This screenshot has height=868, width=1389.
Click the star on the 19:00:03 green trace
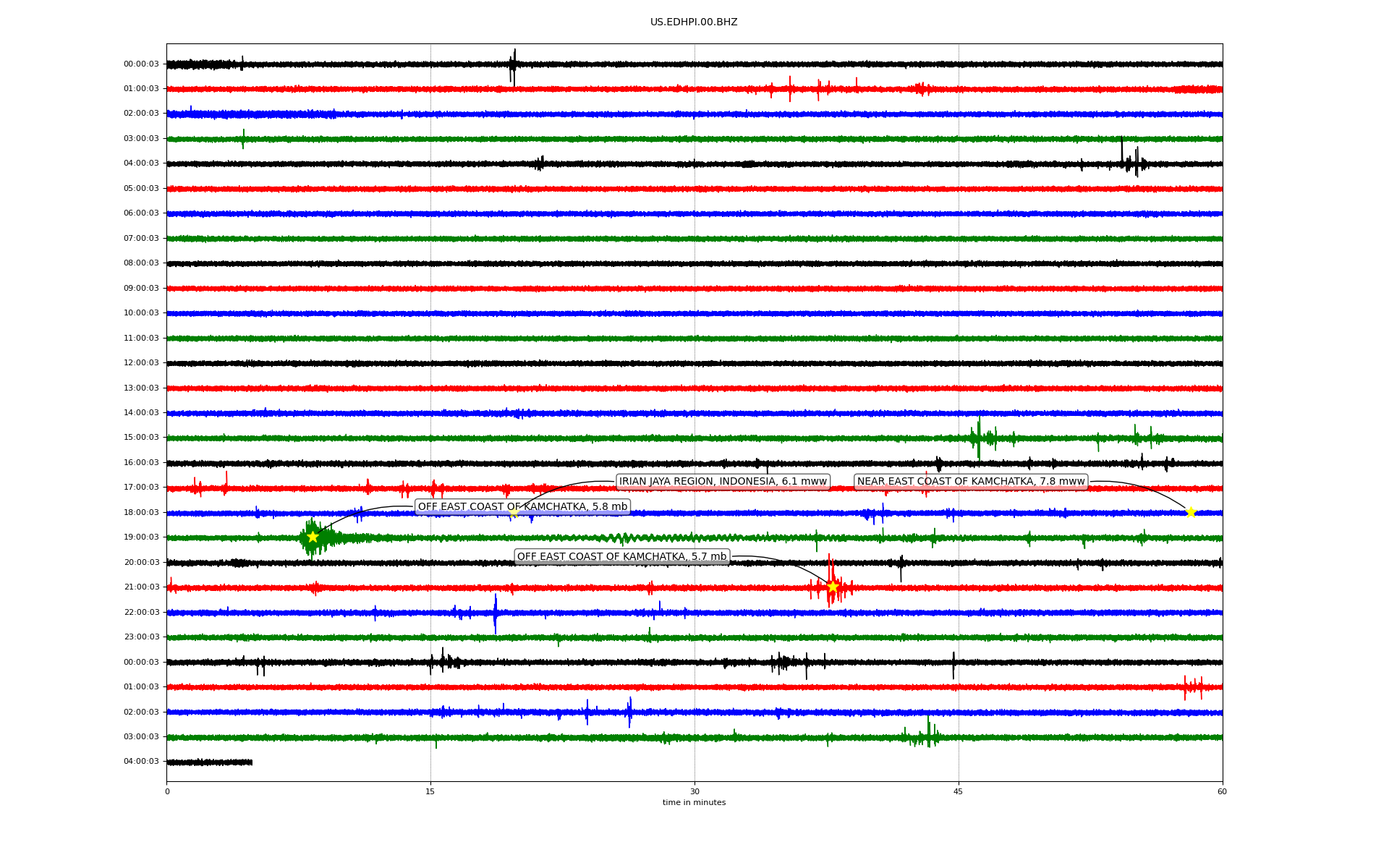pyautogui.click(x=313, y=537)
